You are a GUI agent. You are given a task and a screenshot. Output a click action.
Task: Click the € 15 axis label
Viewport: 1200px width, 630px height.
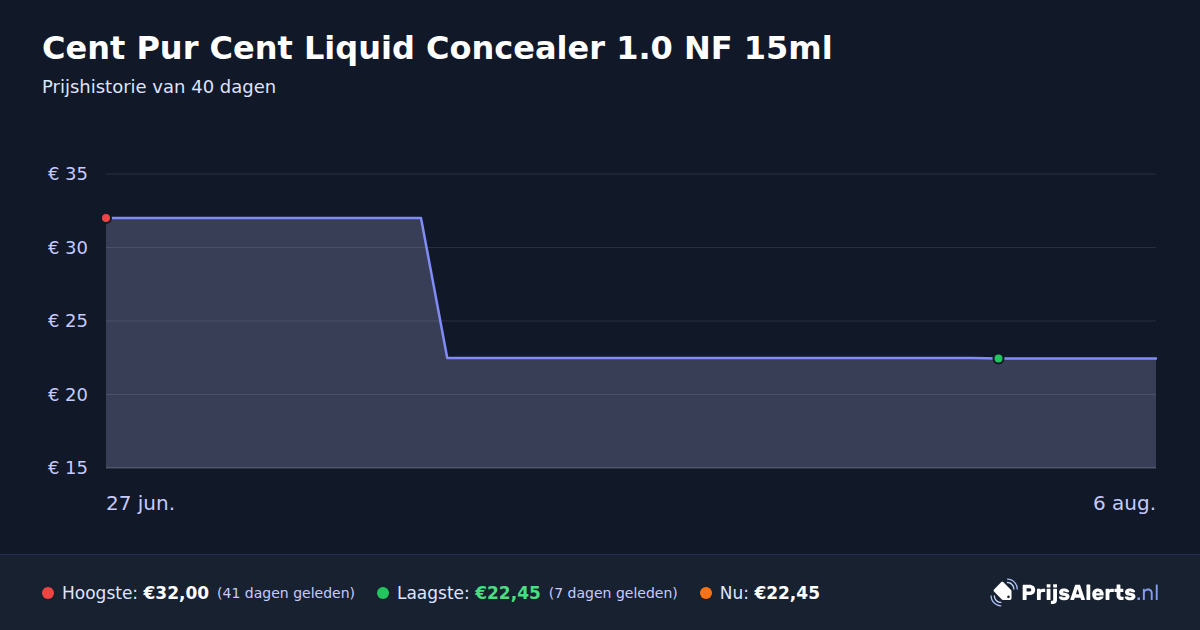[67, 468]
